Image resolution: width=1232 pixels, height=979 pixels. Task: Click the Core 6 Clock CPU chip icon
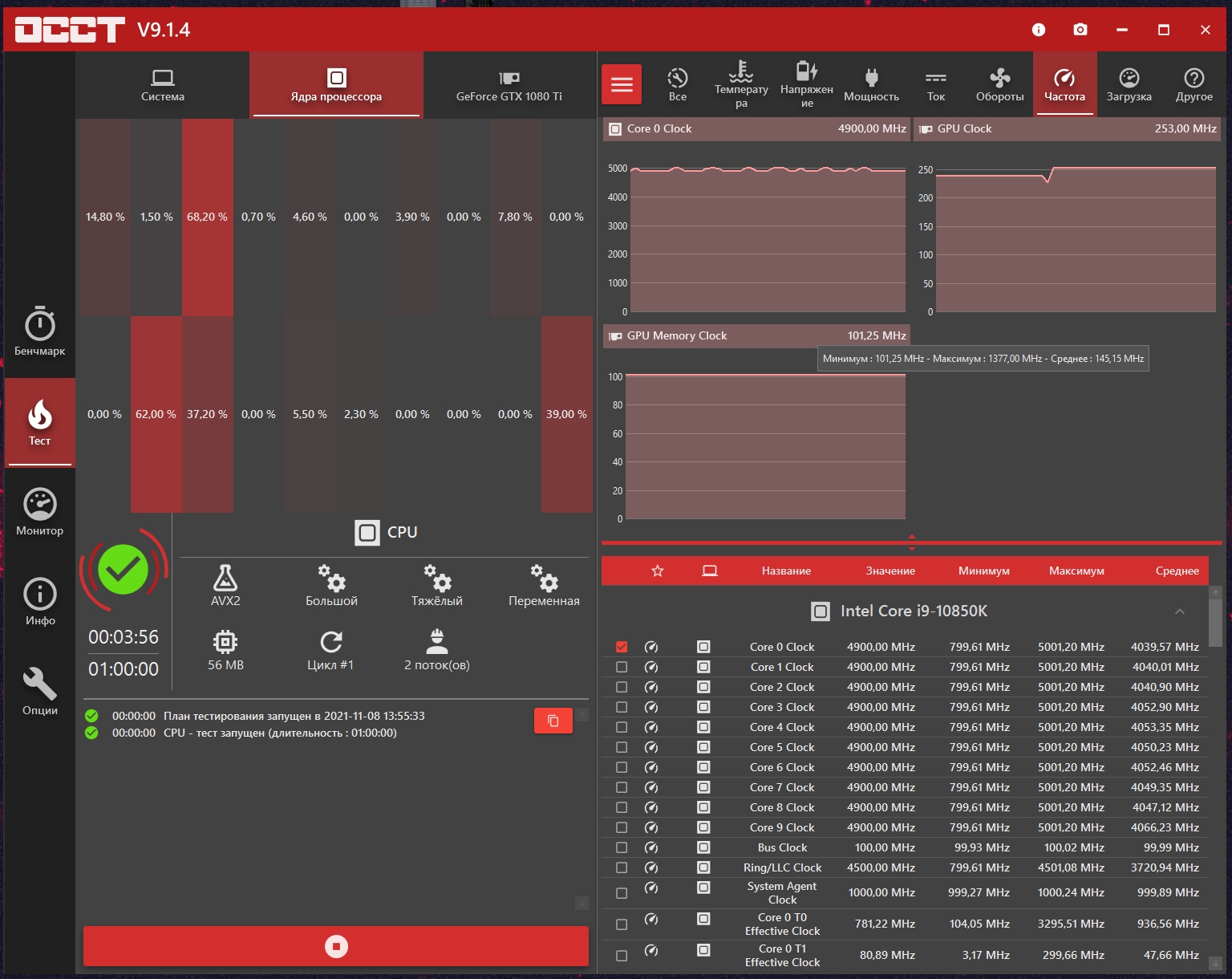(703, 767)
